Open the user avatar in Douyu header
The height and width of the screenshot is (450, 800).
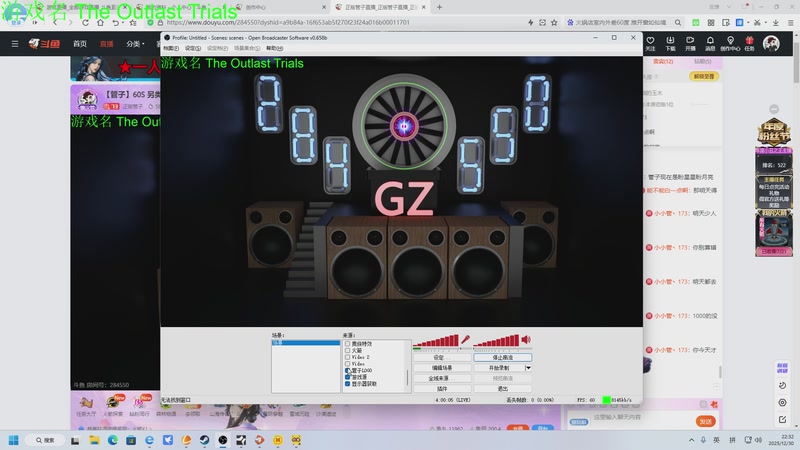point(771,43)
